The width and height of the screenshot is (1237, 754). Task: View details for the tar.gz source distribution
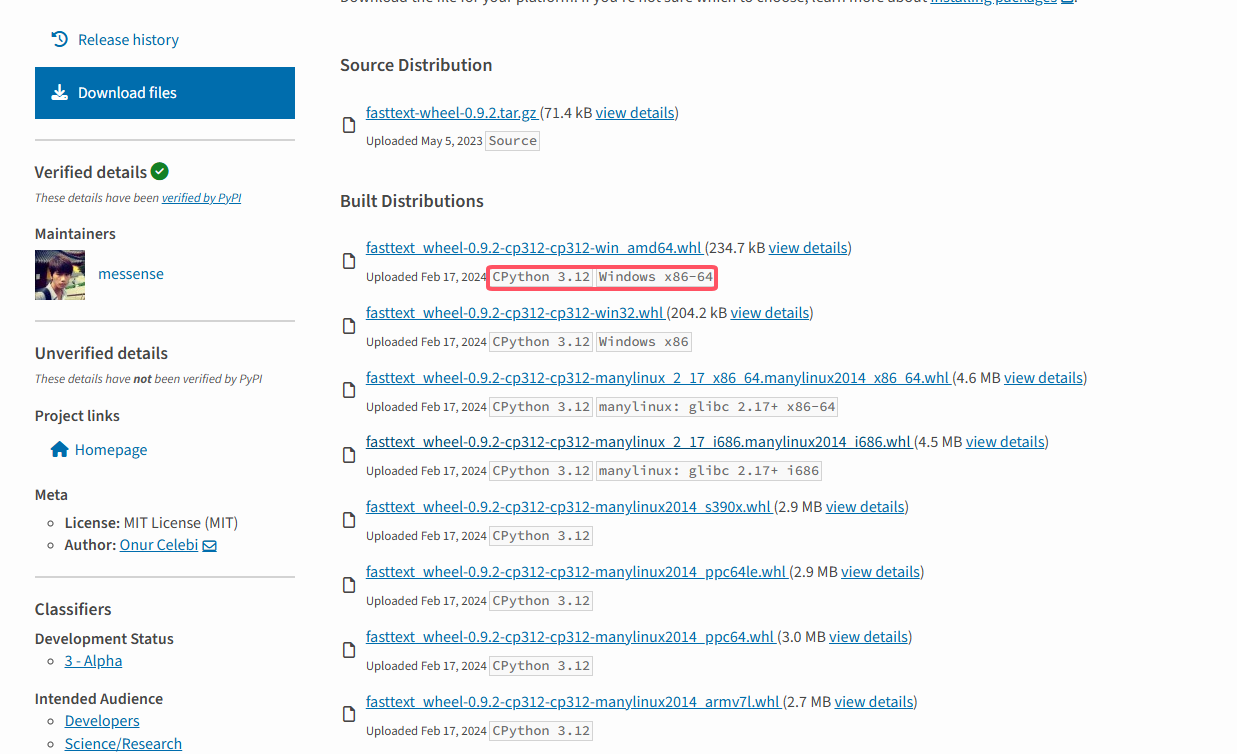(635, 113)
